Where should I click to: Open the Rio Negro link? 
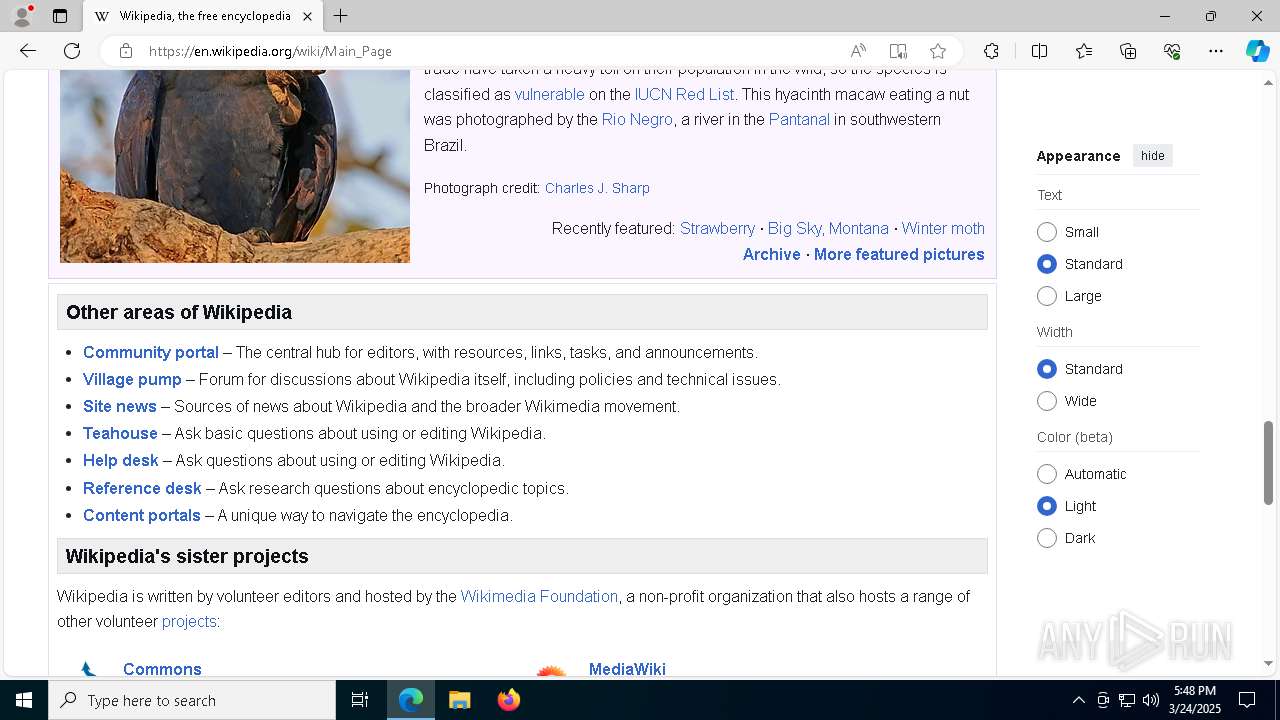click(637, 119)
